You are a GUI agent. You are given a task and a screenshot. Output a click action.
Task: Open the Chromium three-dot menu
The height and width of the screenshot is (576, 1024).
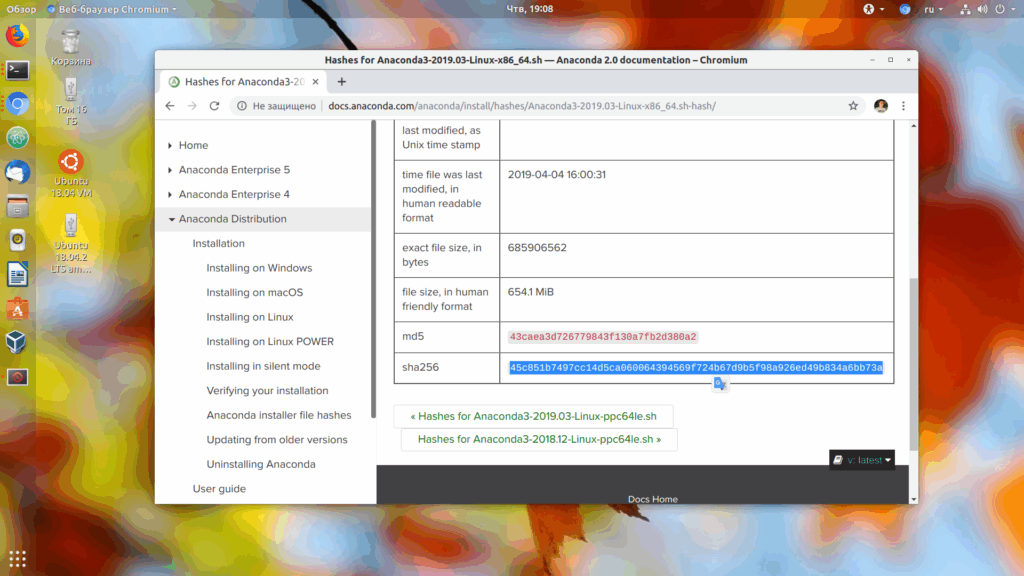click(x=903, y=106)
